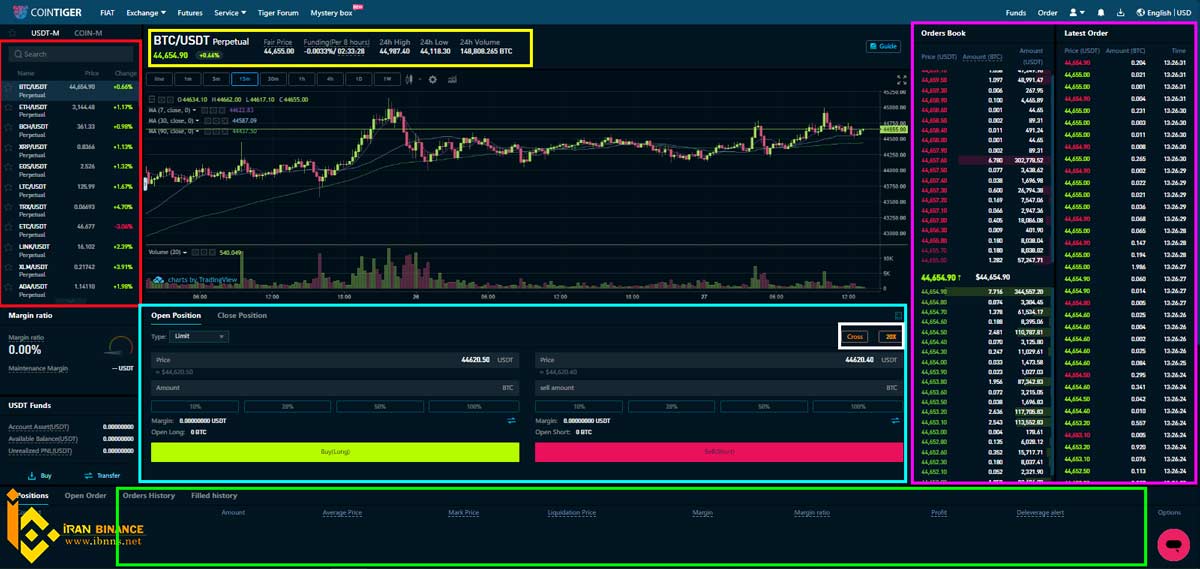The height and width of the screenshot is (569, 1200).
Task: Click the globe language icon
Action: 1139,13
